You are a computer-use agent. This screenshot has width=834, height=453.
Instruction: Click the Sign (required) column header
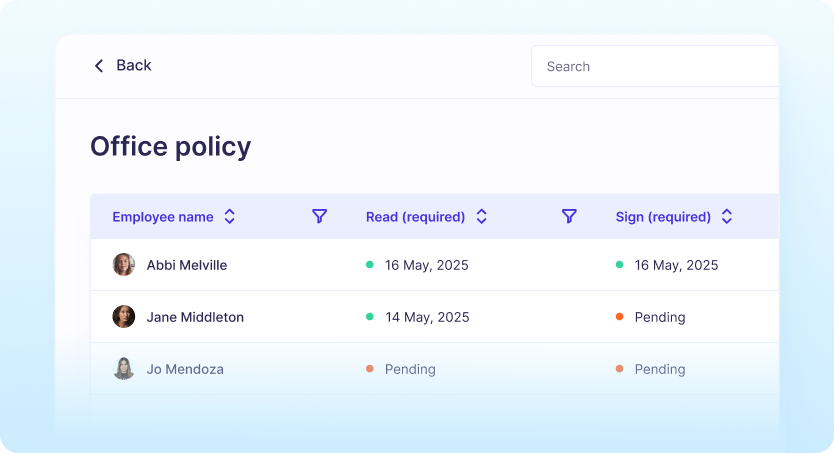click(663, 217)
